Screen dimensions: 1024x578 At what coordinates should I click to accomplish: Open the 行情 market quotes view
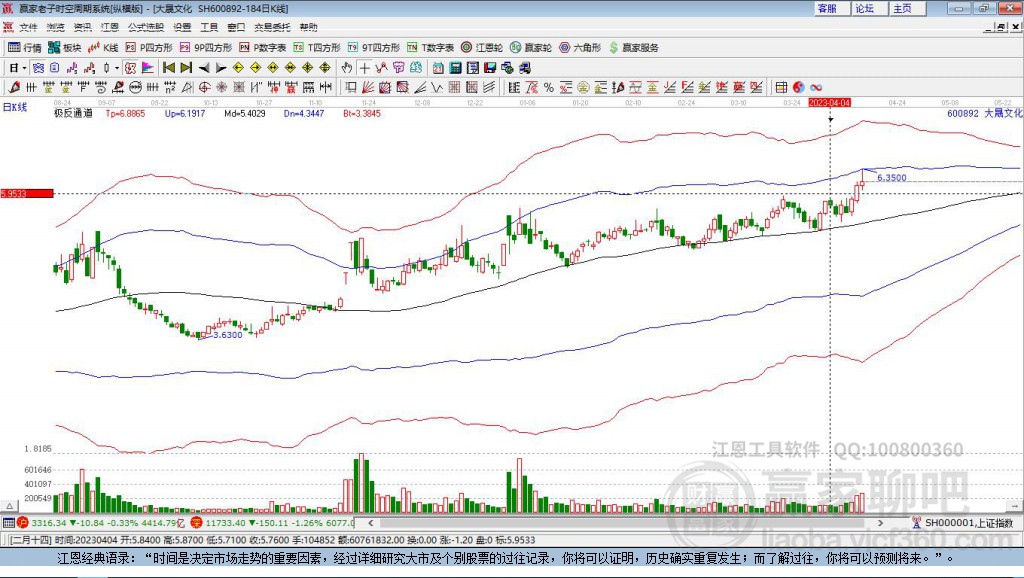[25, 48]
